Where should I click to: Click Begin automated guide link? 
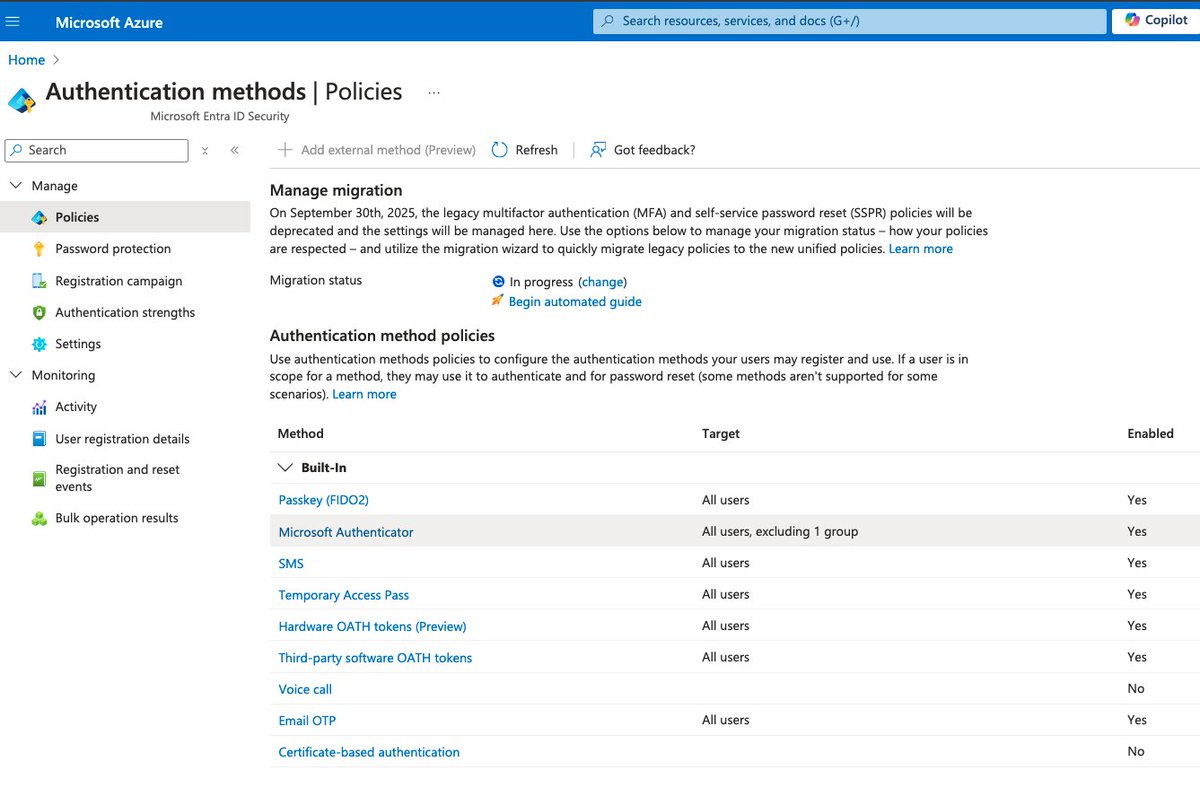point(575,301)
